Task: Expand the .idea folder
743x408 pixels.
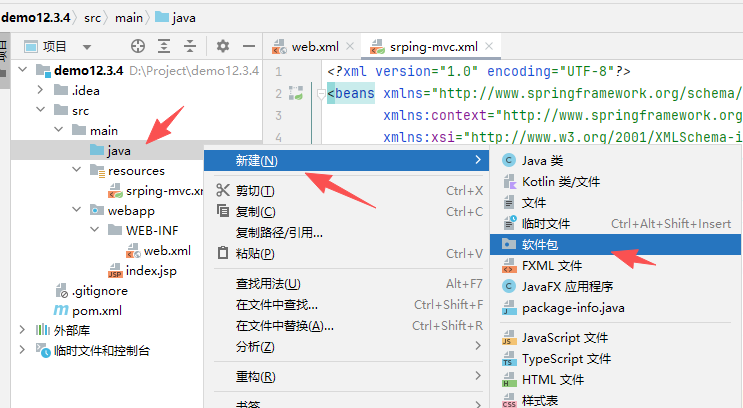Action: click(40, 90)
